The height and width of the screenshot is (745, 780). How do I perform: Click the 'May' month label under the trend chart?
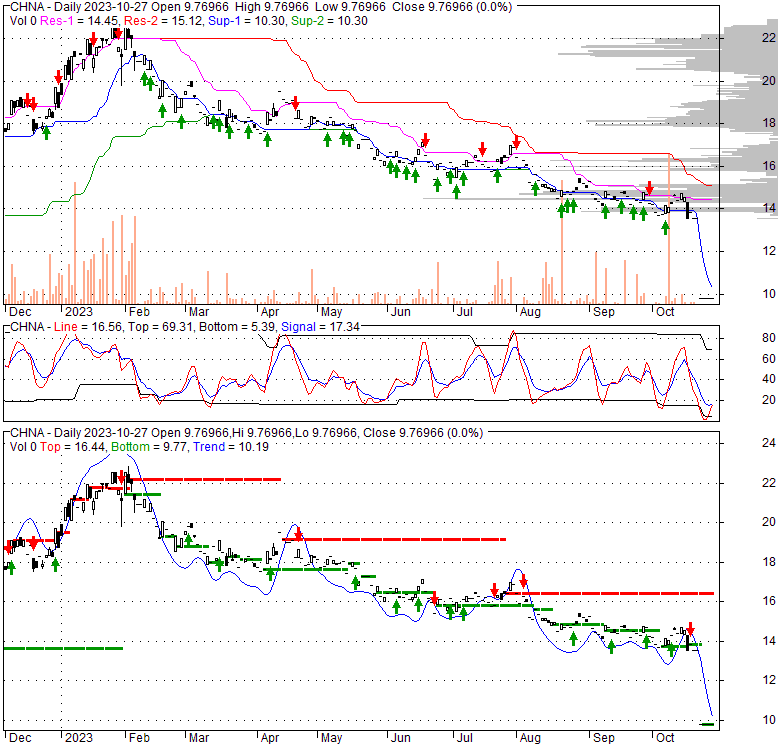click(331, 738)
